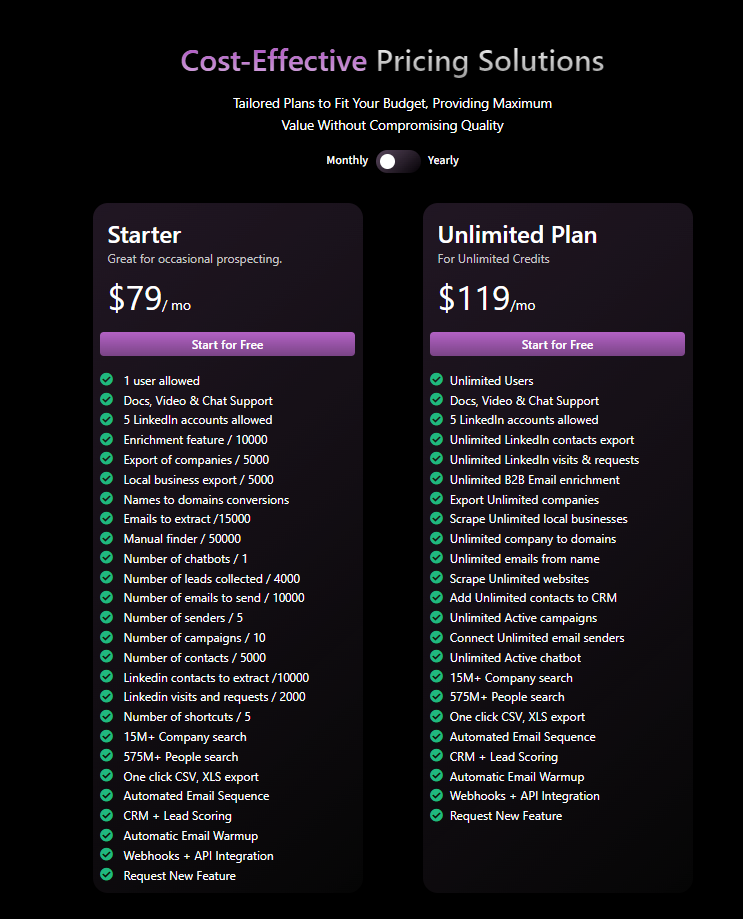Click the 'Cost-Effective Pricing Solutions' heading
This screenshot has width=743, height=919.
[392, 61]
